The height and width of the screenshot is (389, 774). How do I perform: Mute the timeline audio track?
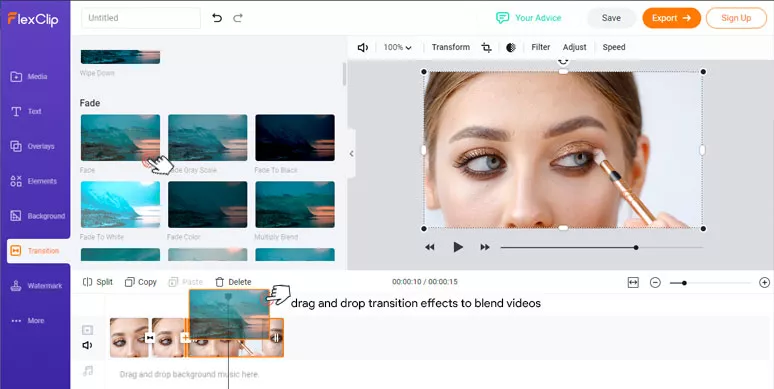(x=87, y=345)
